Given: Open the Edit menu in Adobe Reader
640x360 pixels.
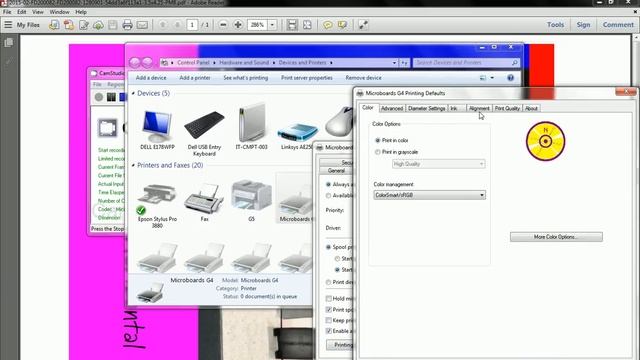Looking at the screenshot, I should click(x=22, y=12).
